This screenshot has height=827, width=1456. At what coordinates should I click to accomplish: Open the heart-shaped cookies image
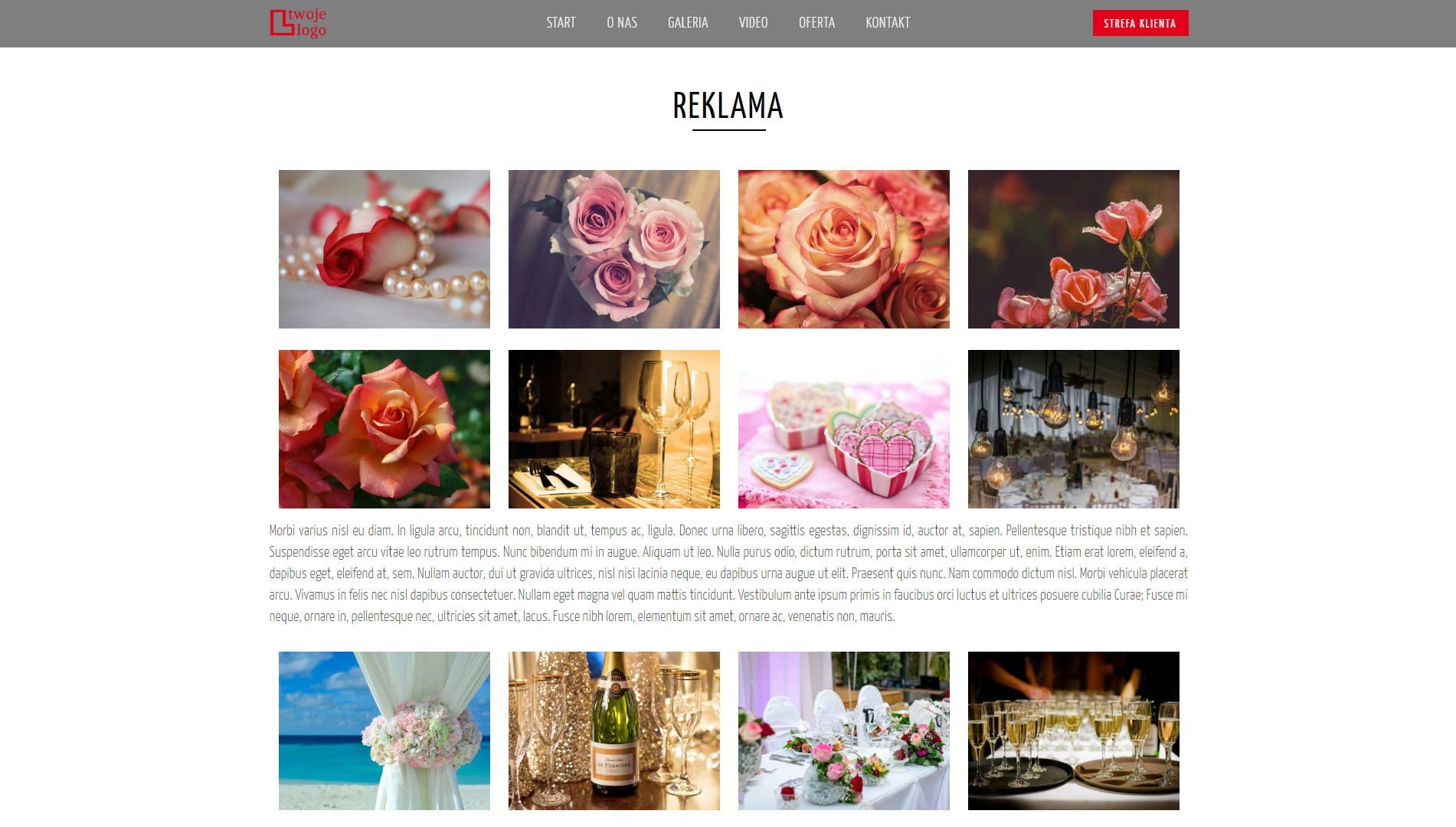pos(844,429)
